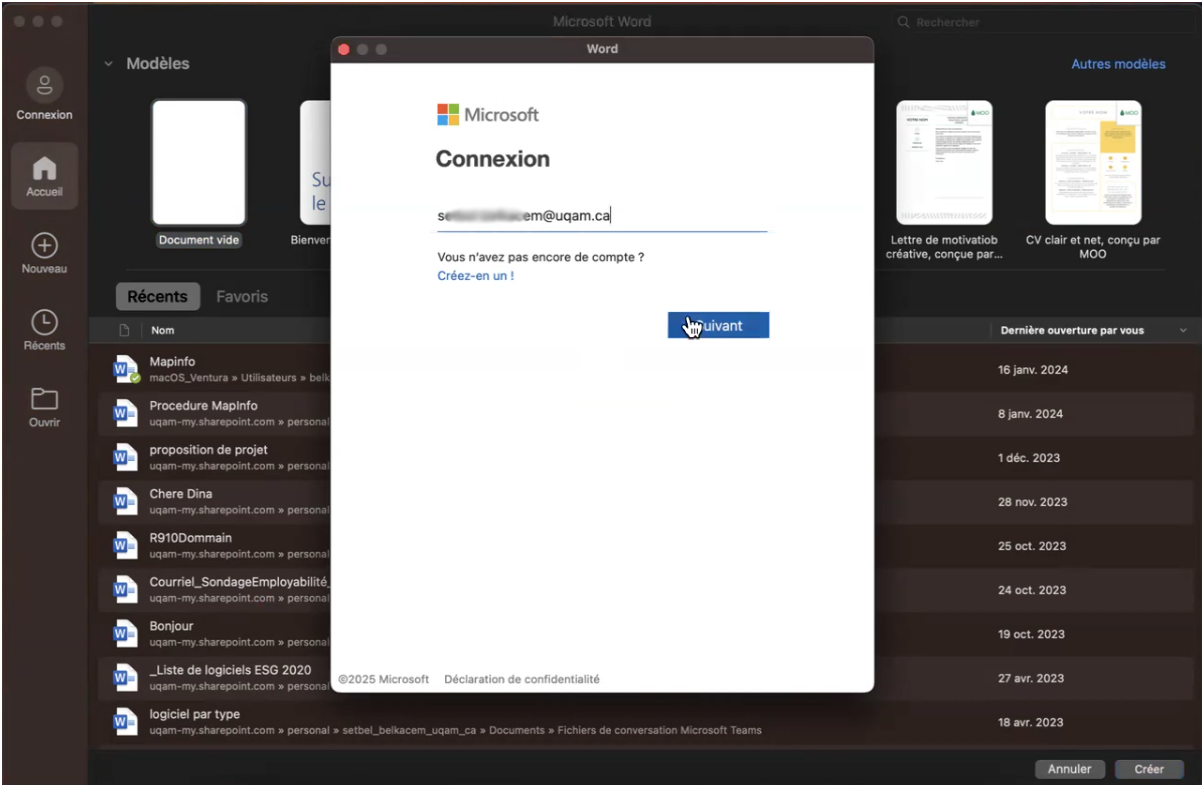Open the Accueil home icon

44,170
